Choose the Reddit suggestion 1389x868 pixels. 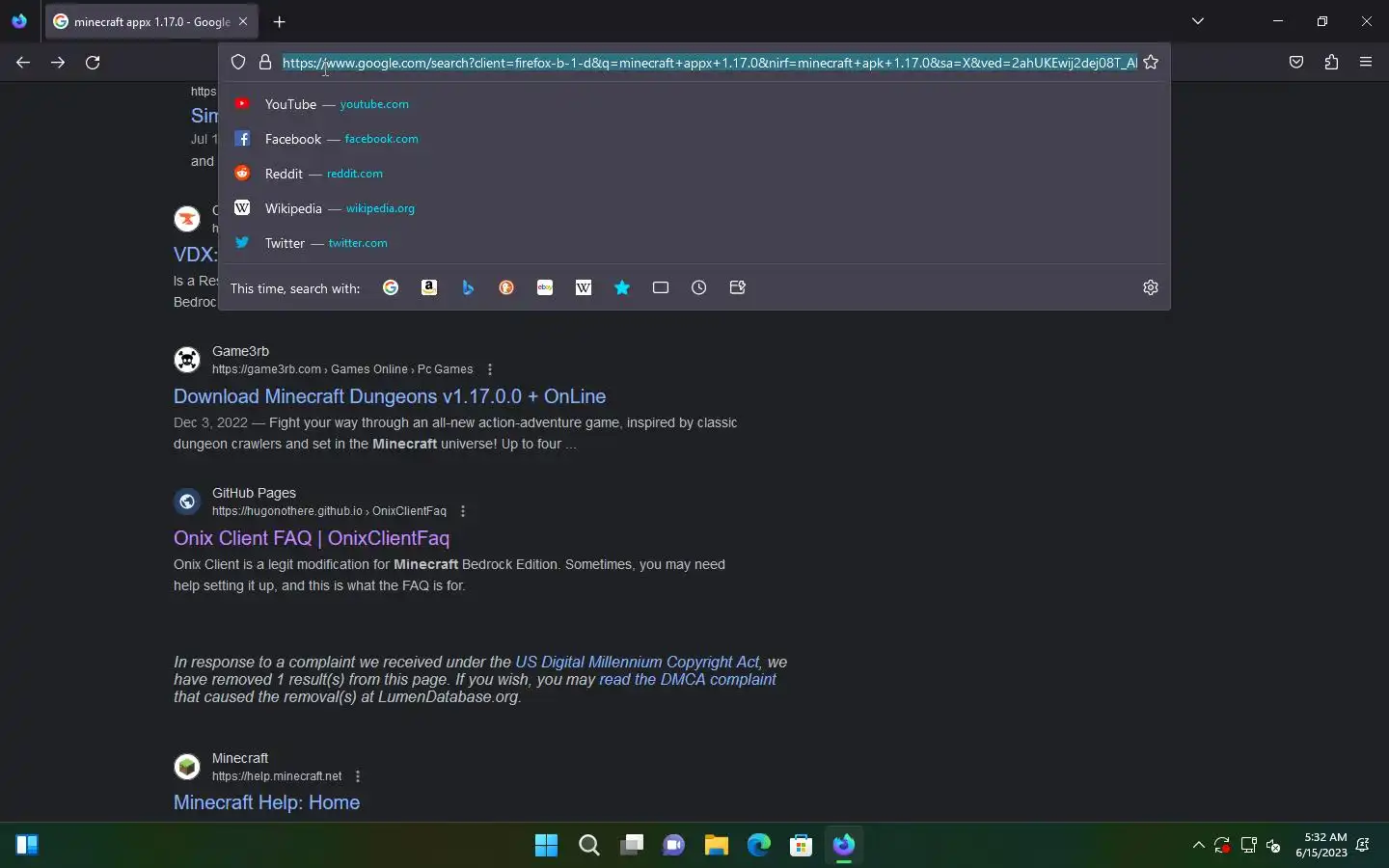(x=694, y=174)
